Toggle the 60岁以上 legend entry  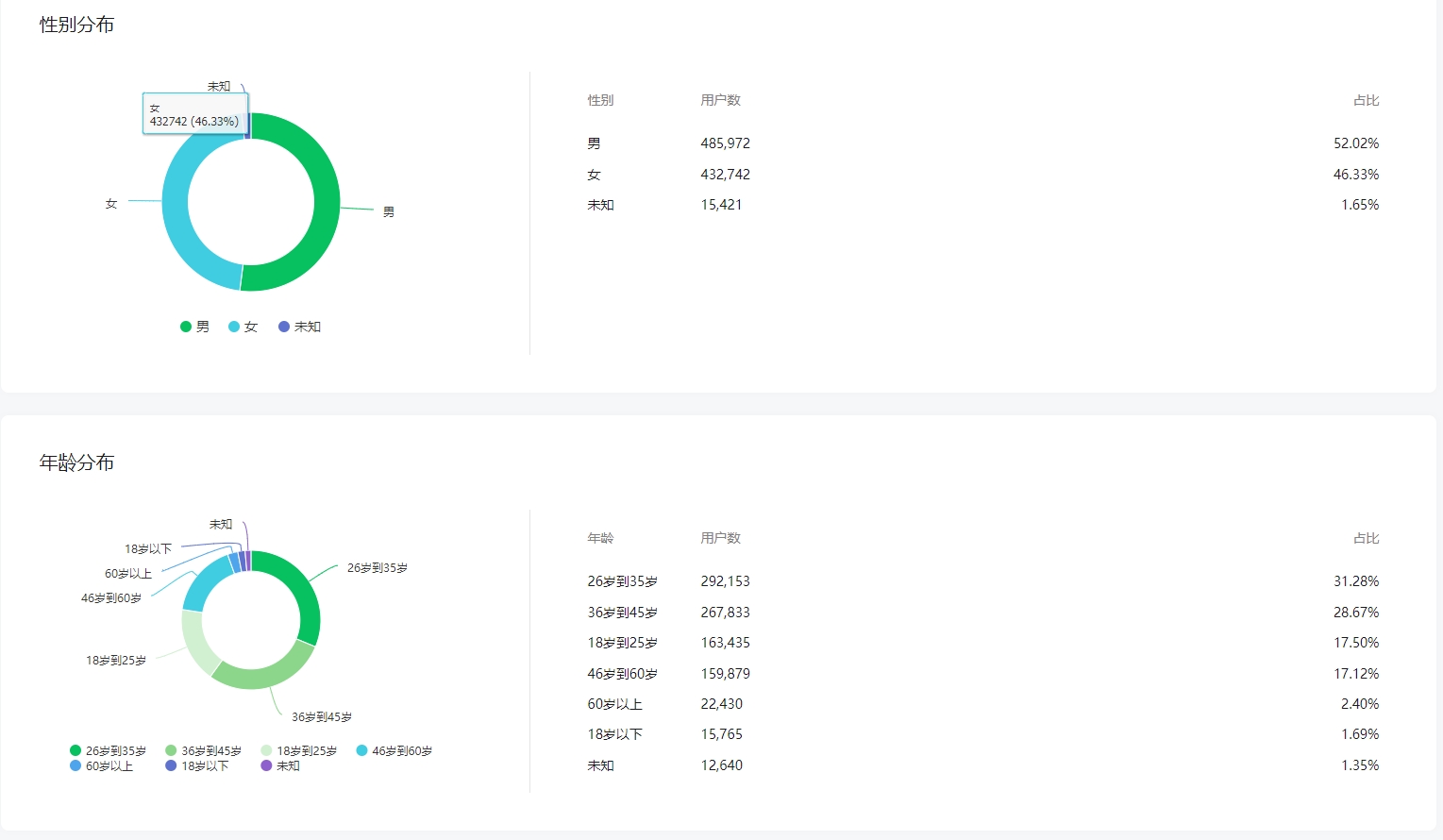point(102,766)
